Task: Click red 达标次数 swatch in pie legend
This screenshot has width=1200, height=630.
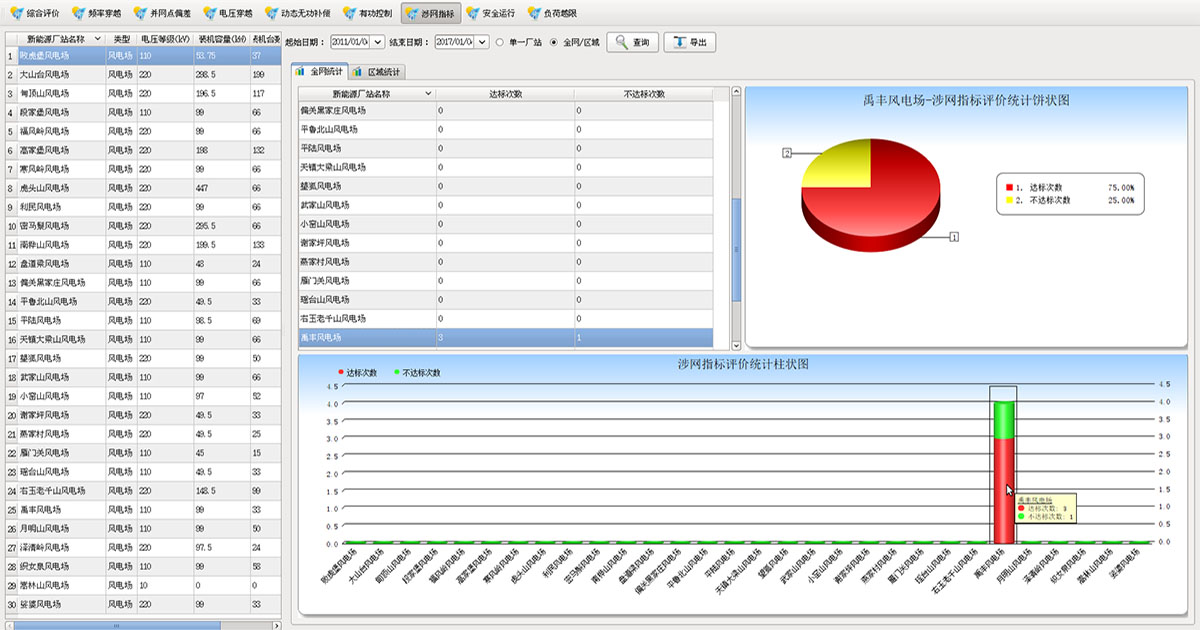Action: point(1009,187)
